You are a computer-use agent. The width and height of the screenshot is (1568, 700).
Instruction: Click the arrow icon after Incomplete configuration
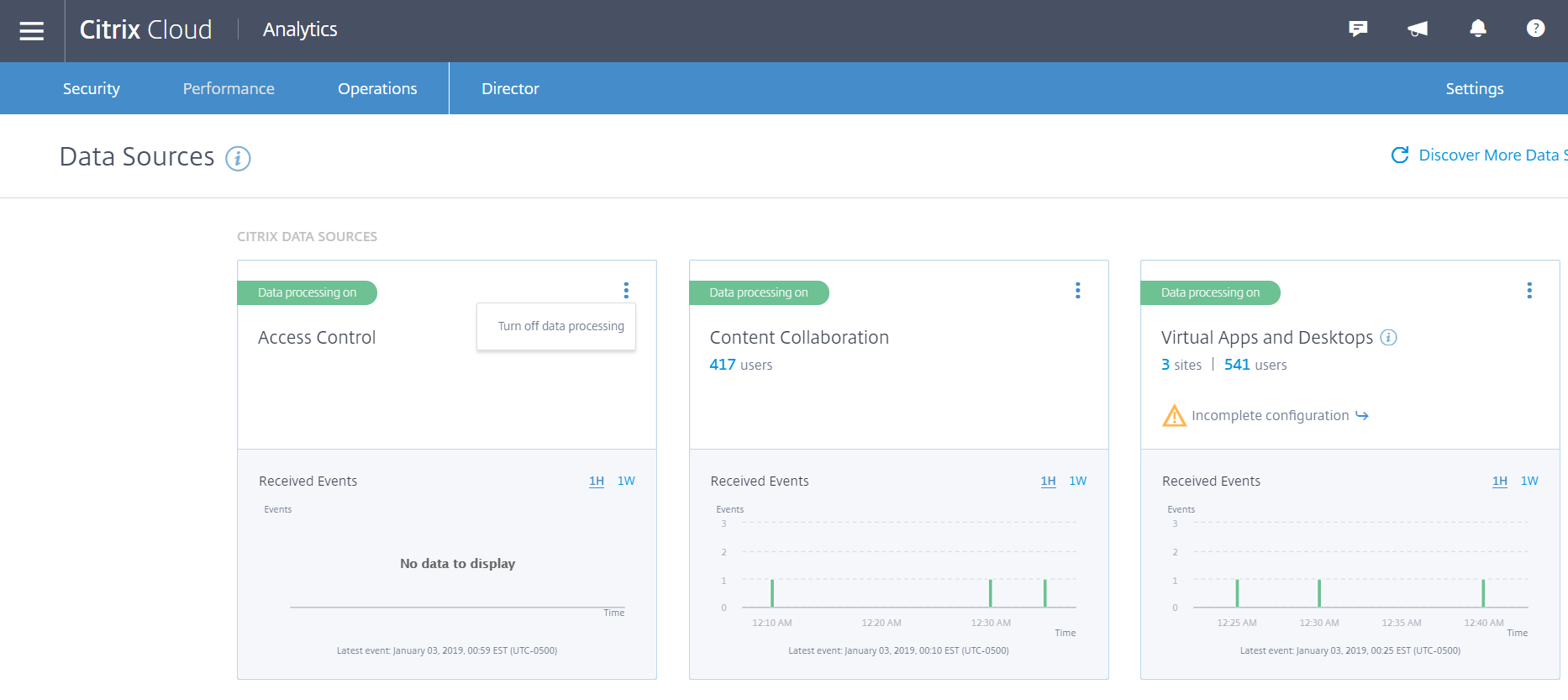tap(1362, 416)
